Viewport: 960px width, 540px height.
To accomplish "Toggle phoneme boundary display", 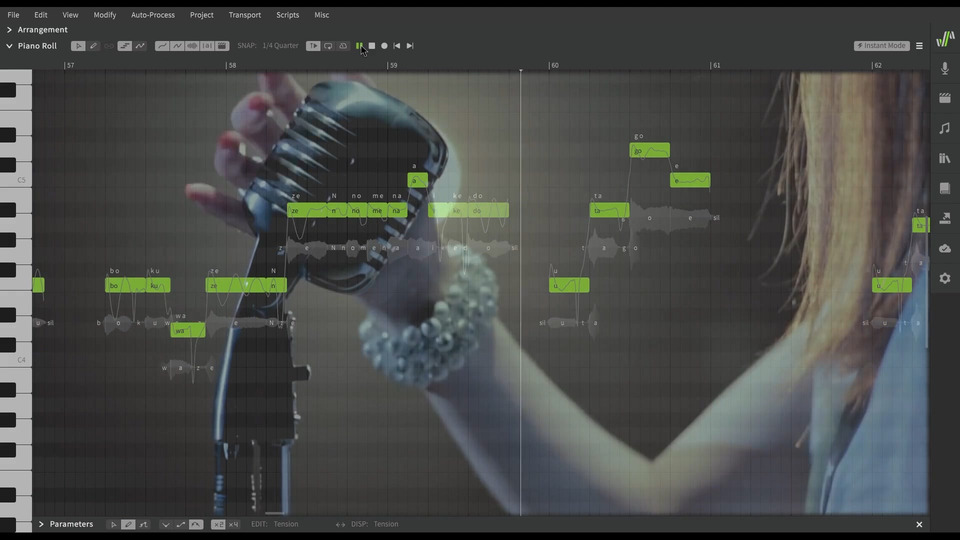I will pos(207,46).
